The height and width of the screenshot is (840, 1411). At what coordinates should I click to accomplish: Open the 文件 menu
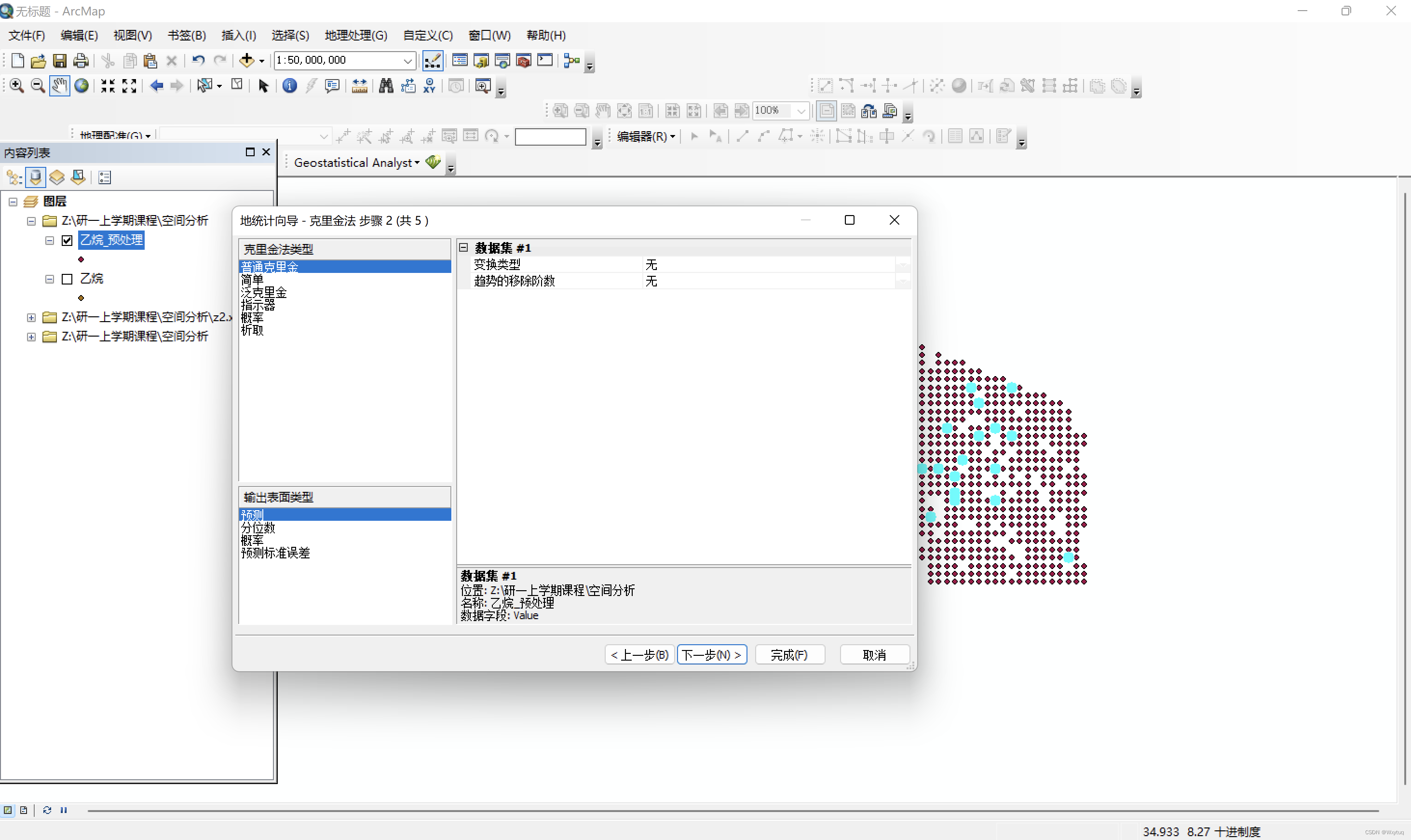coord(27,35)
